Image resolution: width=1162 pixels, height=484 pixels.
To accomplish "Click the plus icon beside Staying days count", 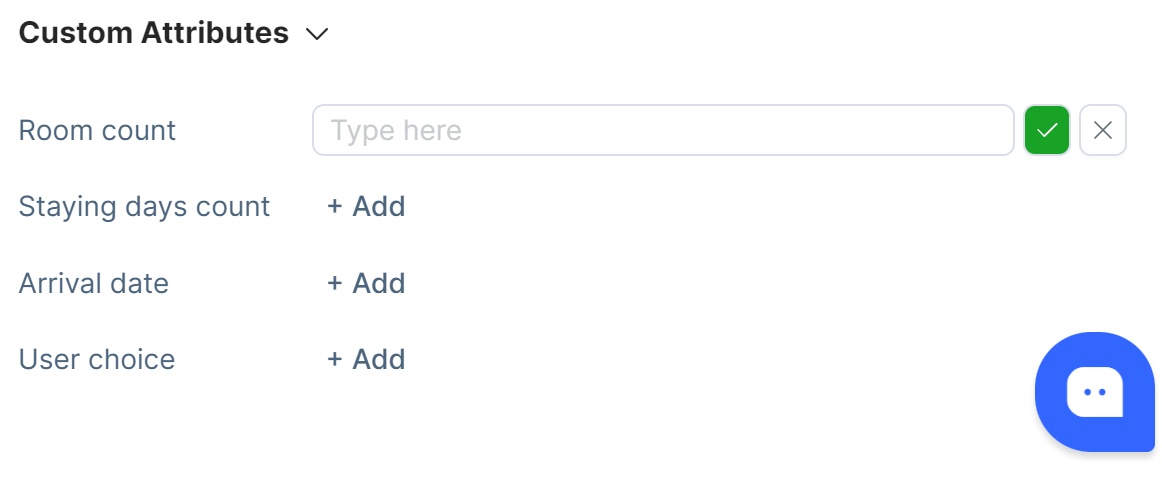I will 335,207.
